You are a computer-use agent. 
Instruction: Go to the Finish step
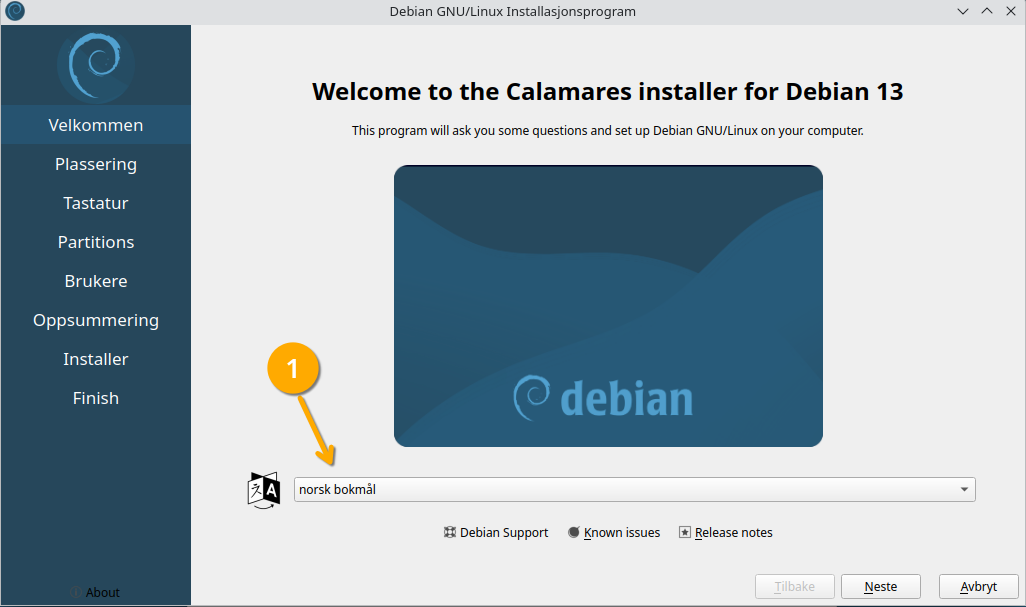pos(96,398)
